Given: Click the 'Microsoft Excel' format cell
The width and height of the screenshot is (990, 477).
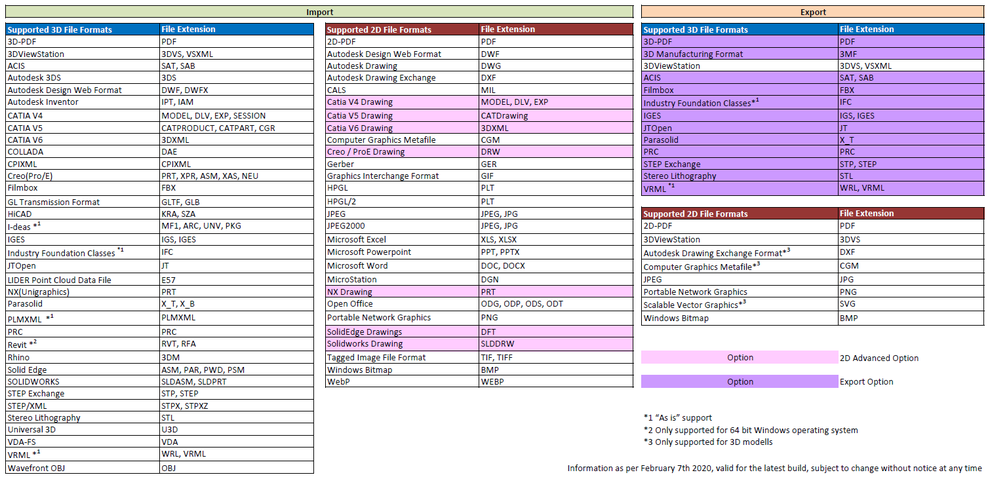Looking at the screenshot, I should pyautogui.click(x=402, y=239).
